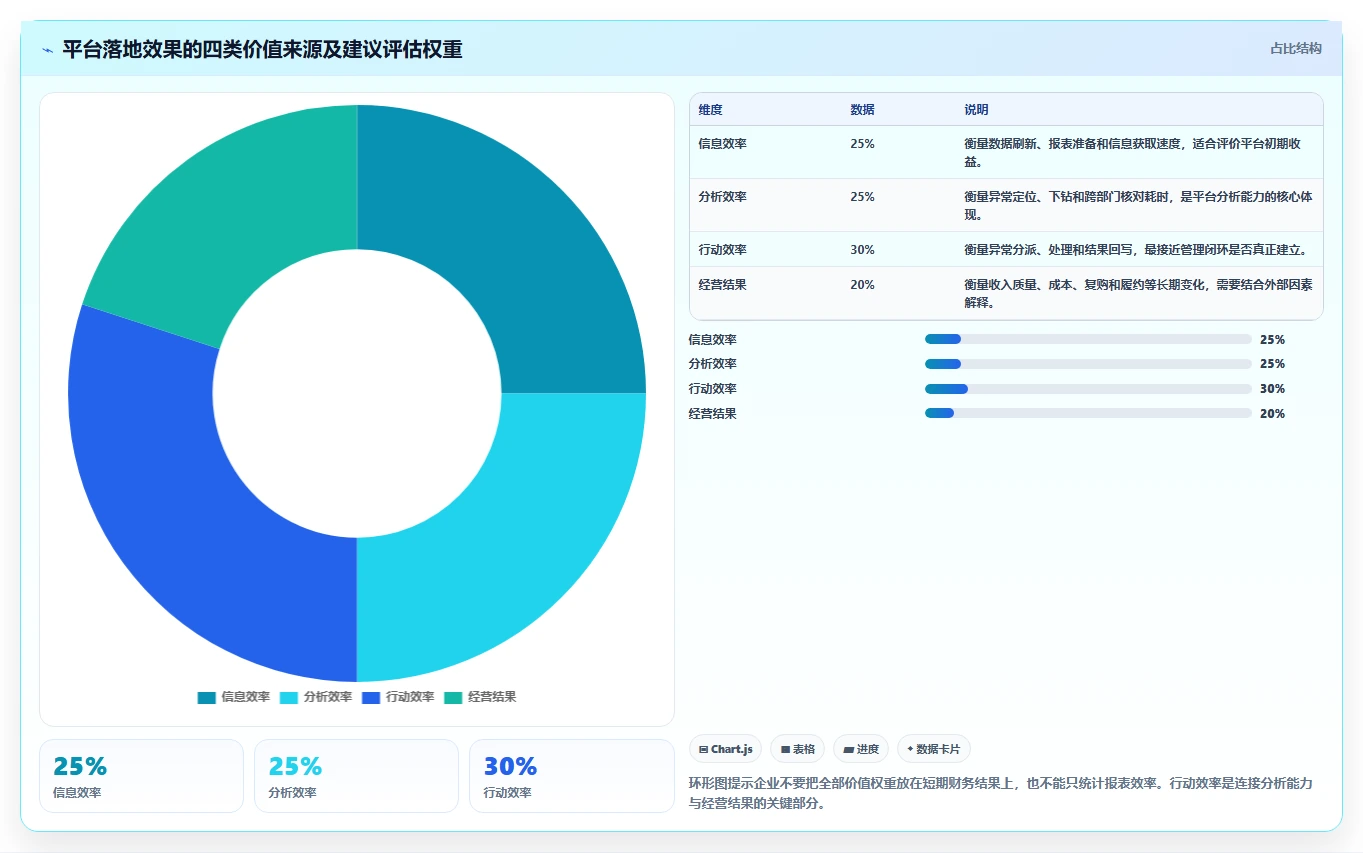Open the 25% 信息效率 stat card
Screen dimensions: 1363x853
[141, 776]
